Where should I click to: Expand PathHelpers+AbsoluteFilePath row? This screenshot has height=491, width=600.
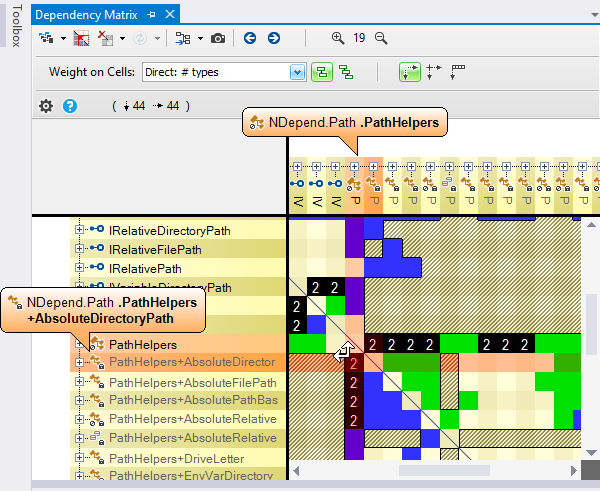click(79, 381)
